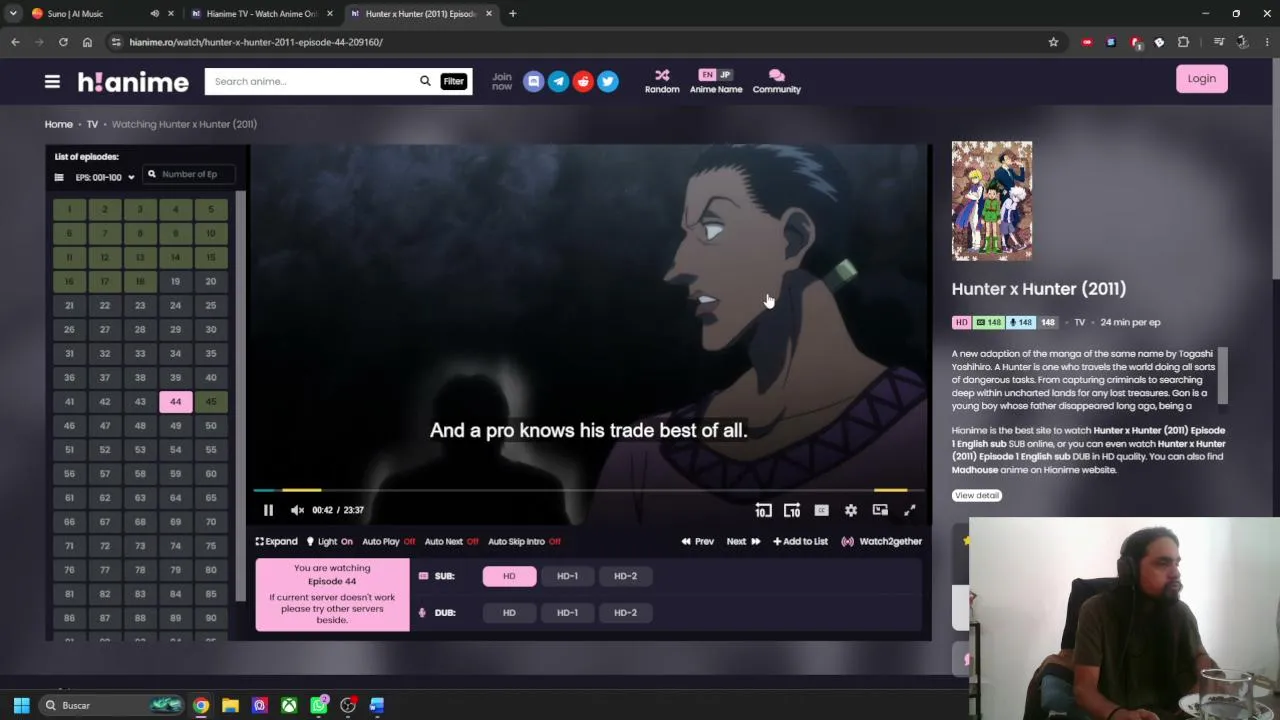Unmute the video volume

[297, 510]
